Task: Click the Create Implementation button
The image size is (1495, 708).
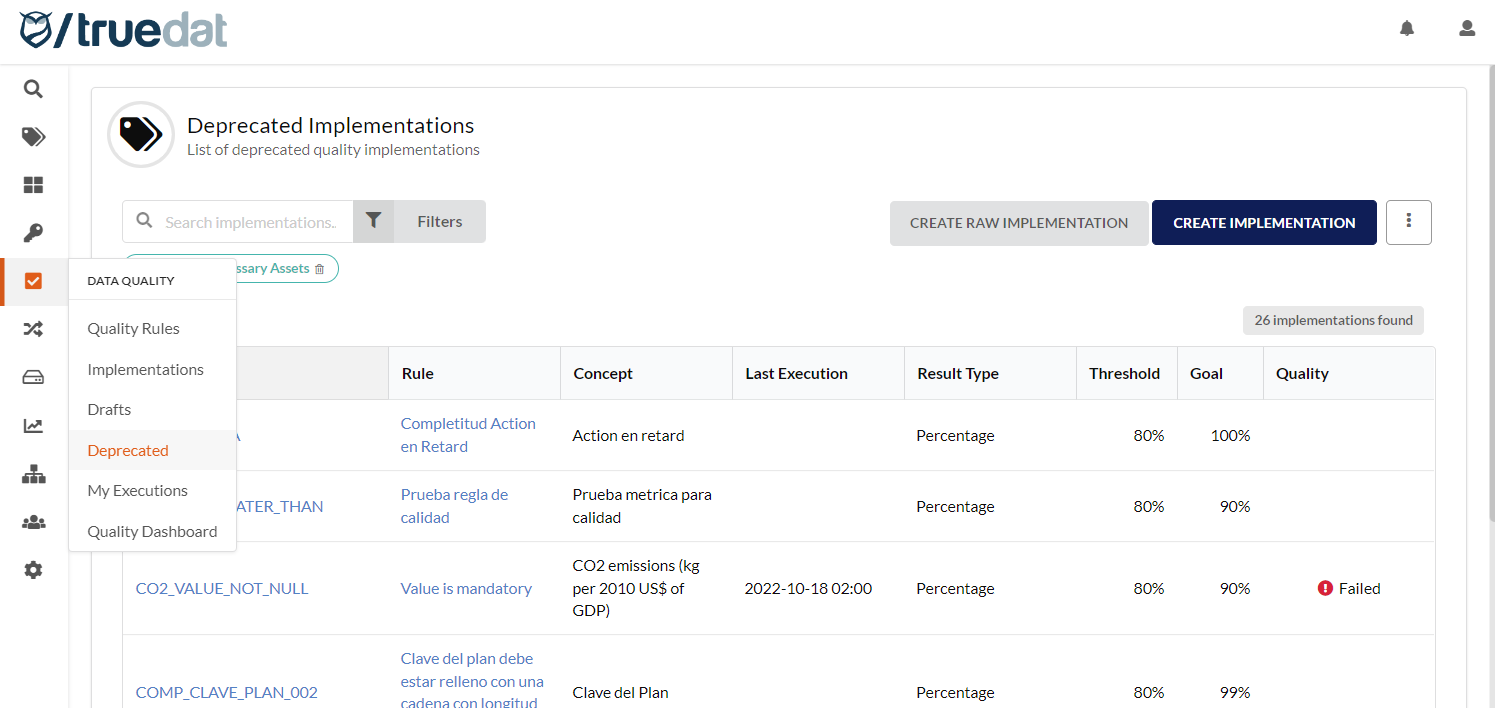Action: 1264,222
